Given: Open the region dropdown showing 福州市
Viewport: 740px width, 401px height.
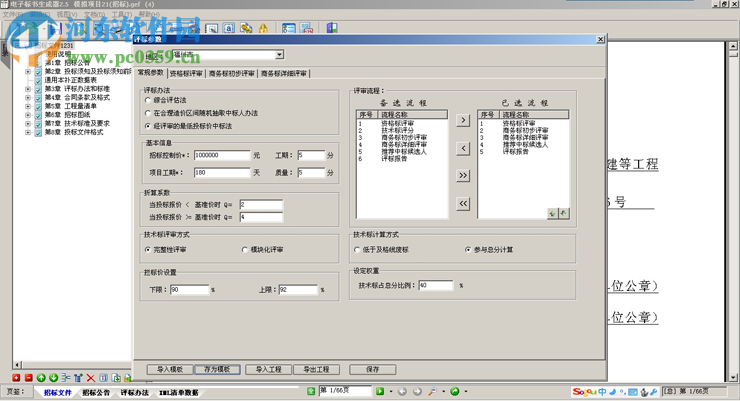Looking at the screenshot, I should [279, 55].
